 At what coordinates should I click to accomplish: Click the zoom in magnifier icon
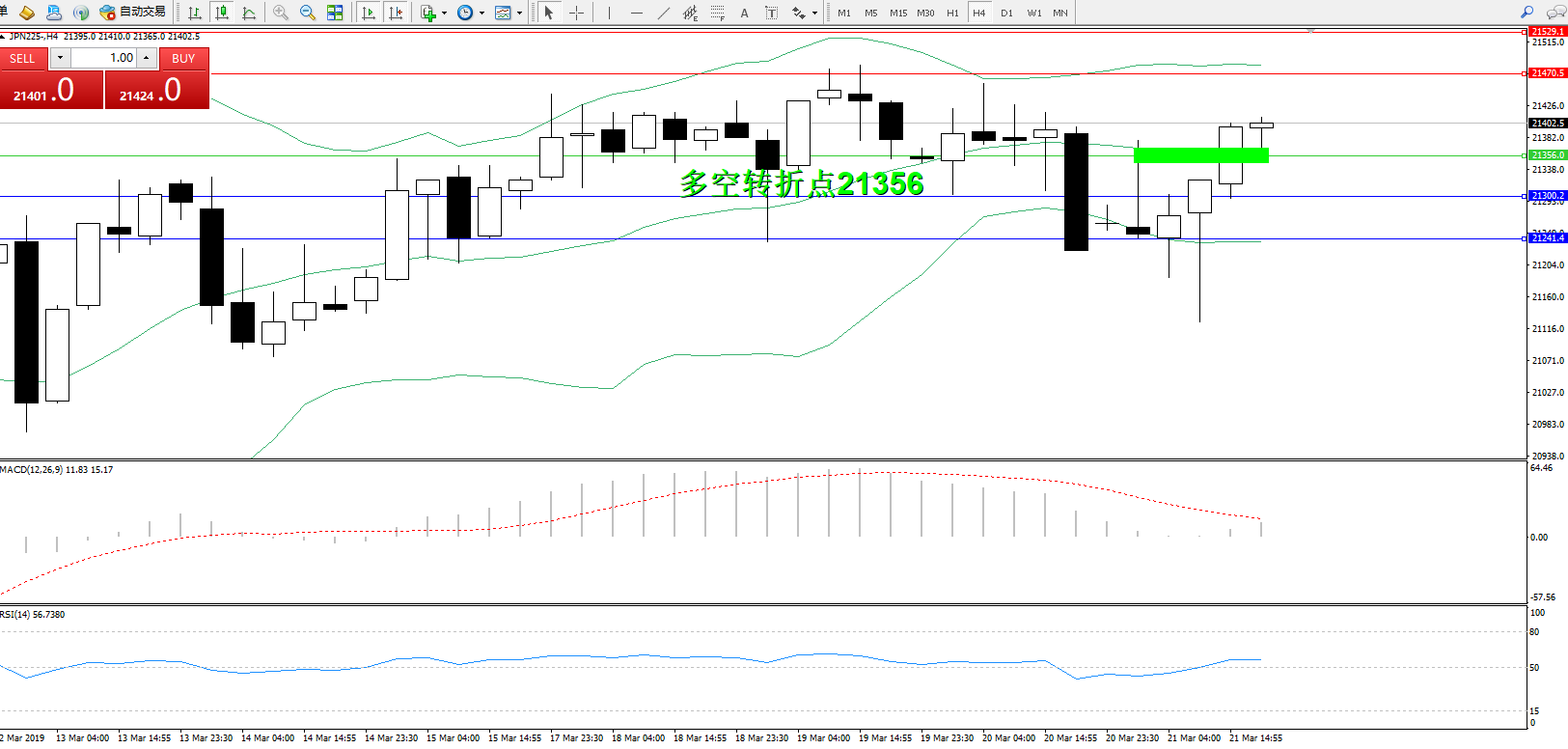281,13
